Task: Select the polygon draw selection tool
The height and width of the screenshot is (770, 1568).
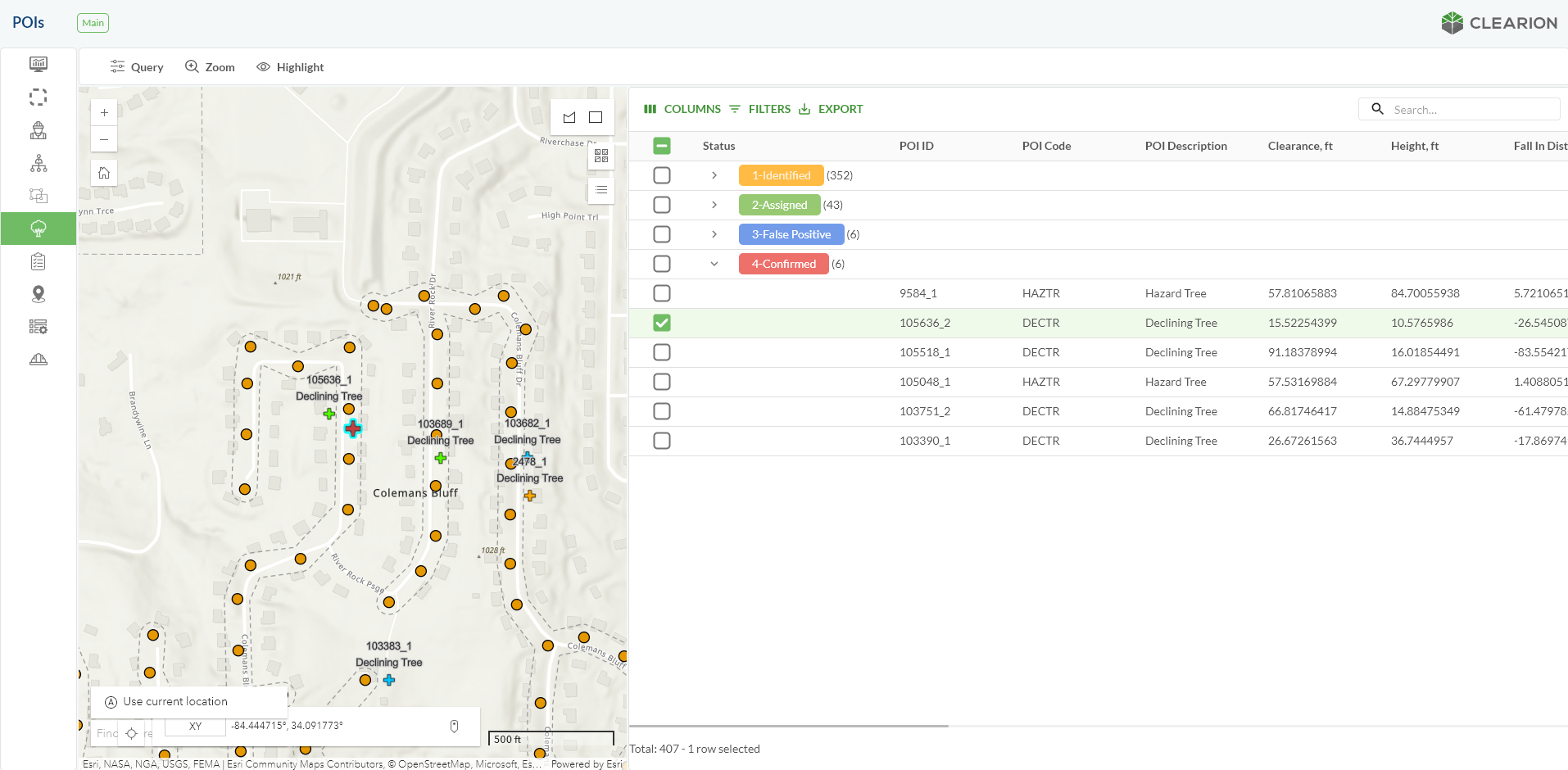Action: [x=569, y=117]
